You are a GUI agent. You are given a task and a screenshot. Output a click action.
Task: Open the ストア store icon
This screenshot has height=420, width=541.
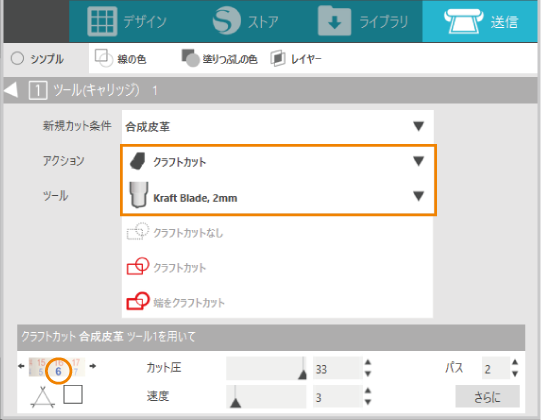(226, 21)
